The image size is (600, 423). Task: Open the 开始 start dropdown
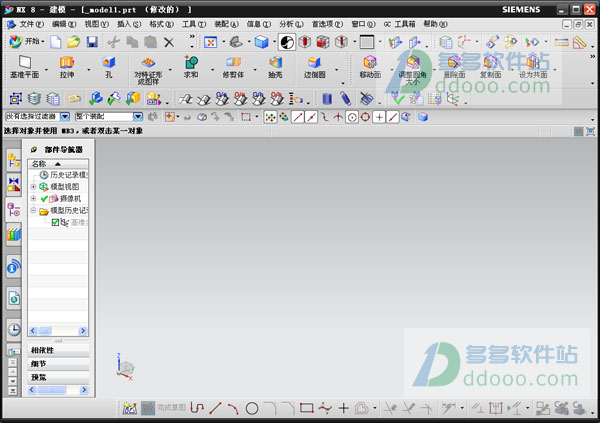[26, 41]
